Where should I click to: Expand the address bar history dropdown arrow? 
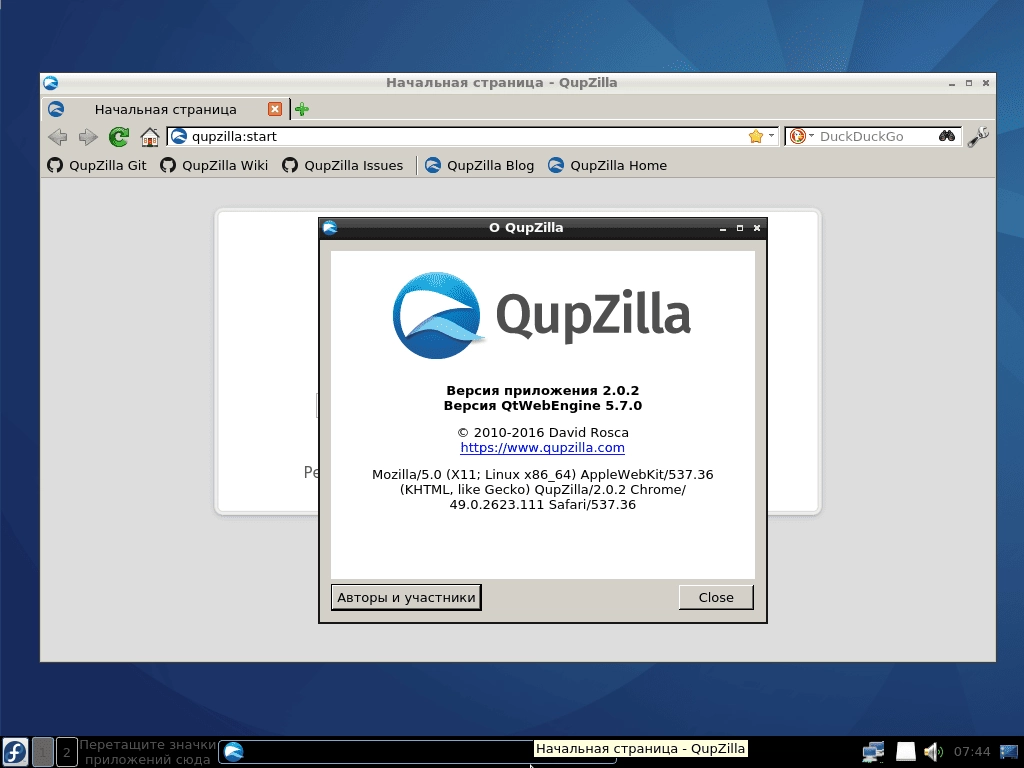pos(771,136)
